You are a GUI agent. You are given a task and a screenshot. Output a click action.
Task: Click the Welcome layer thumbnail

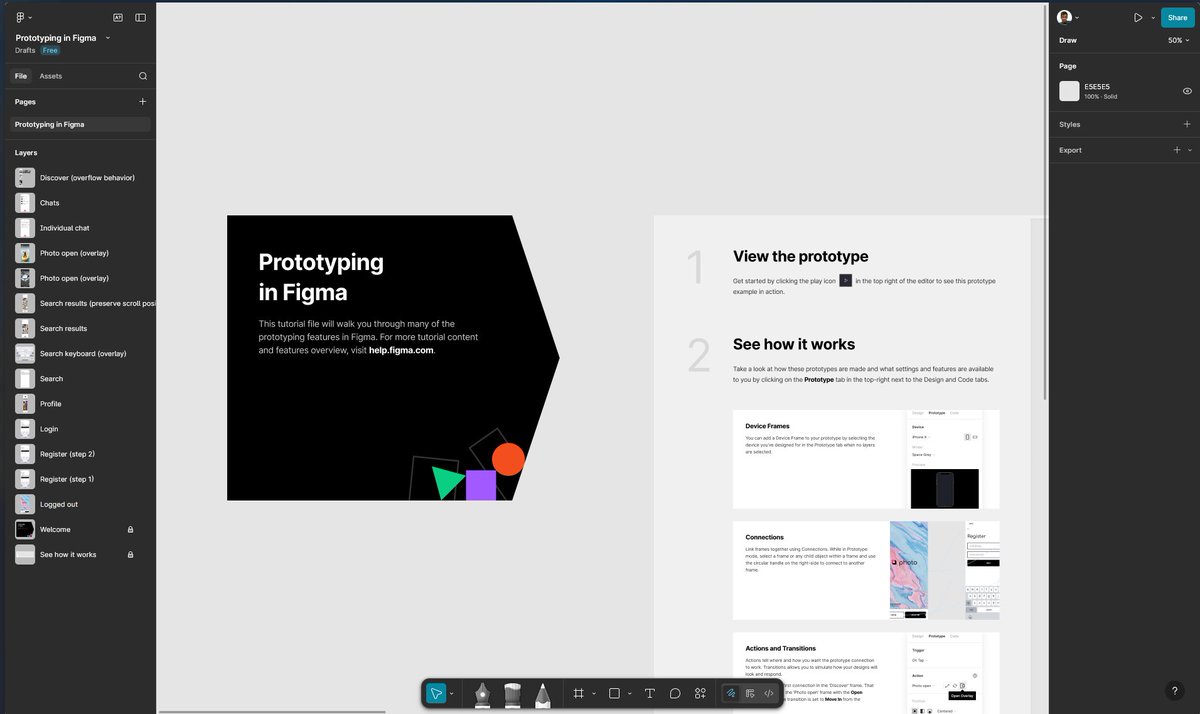coord(25,529)
